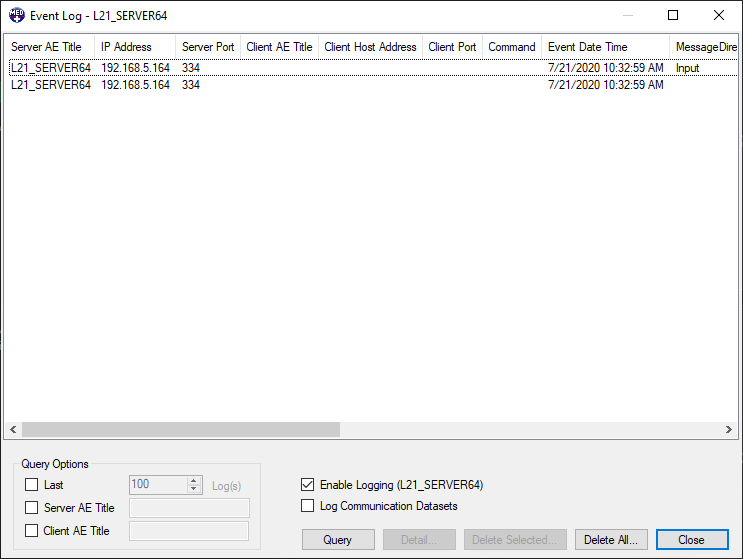Increase the log count spinner value
Image resolution: width=743 pixels, height=559 pixels.
point(194,480)
